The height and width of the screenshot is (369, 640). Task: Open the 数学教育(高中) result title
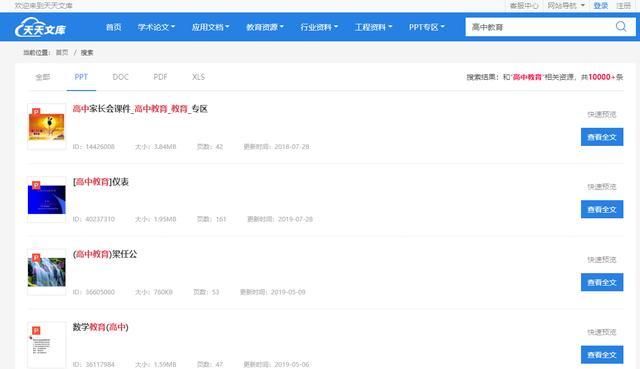tap(100, 327)
